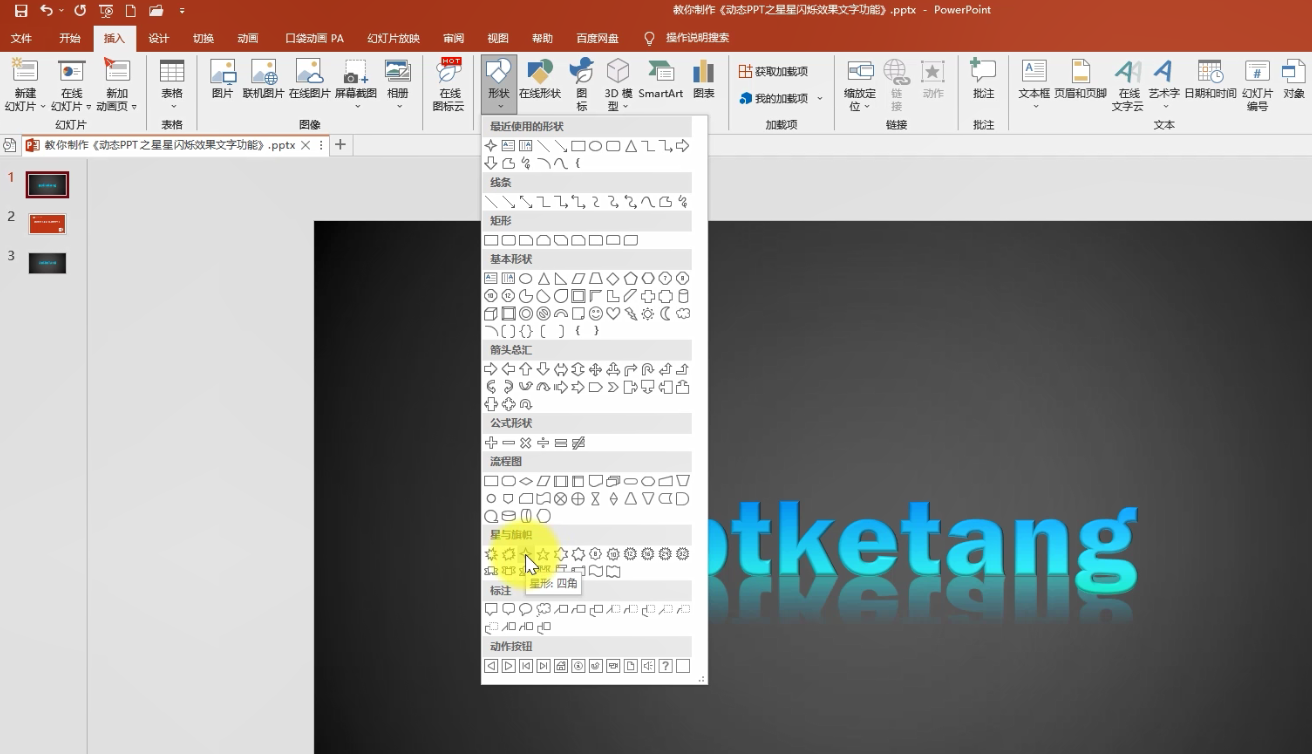Insert a Text Box from the ribbon

(x=1034, y=84)
